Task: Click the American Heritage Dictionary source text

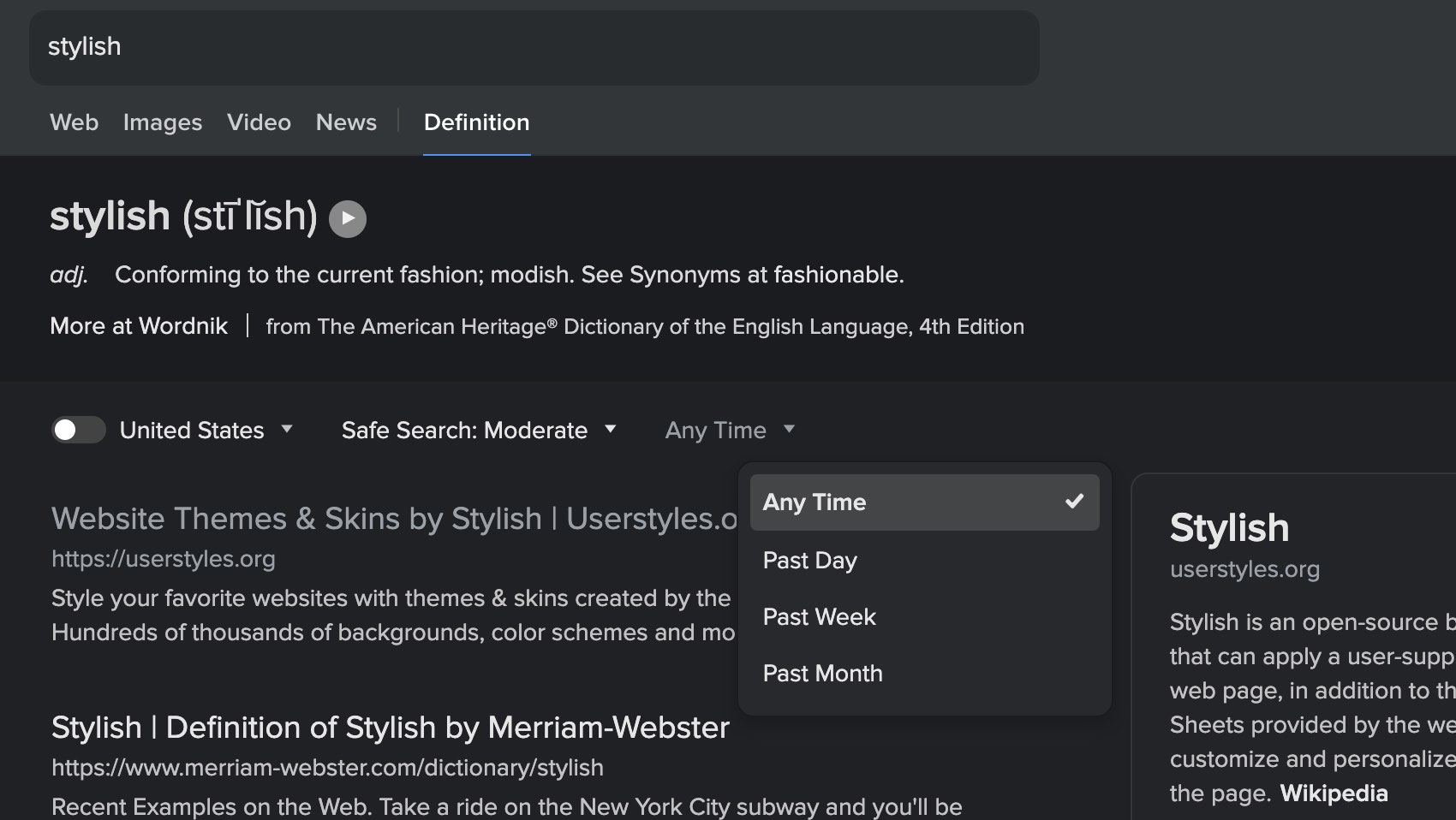Action: tap(645, 326)
